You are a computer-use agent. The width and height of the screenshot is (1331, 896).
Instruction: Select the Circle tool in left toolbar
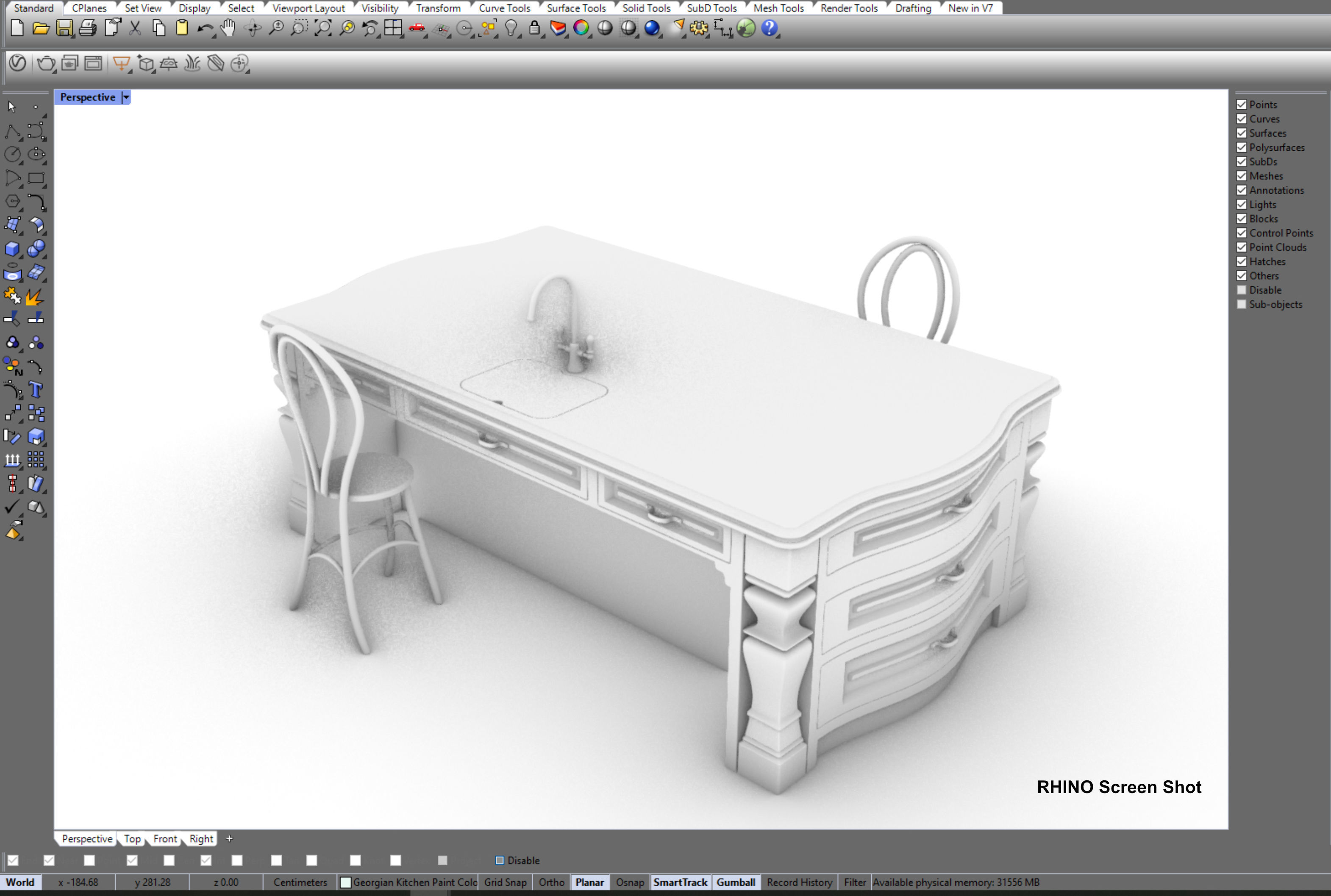coord(13,154)
